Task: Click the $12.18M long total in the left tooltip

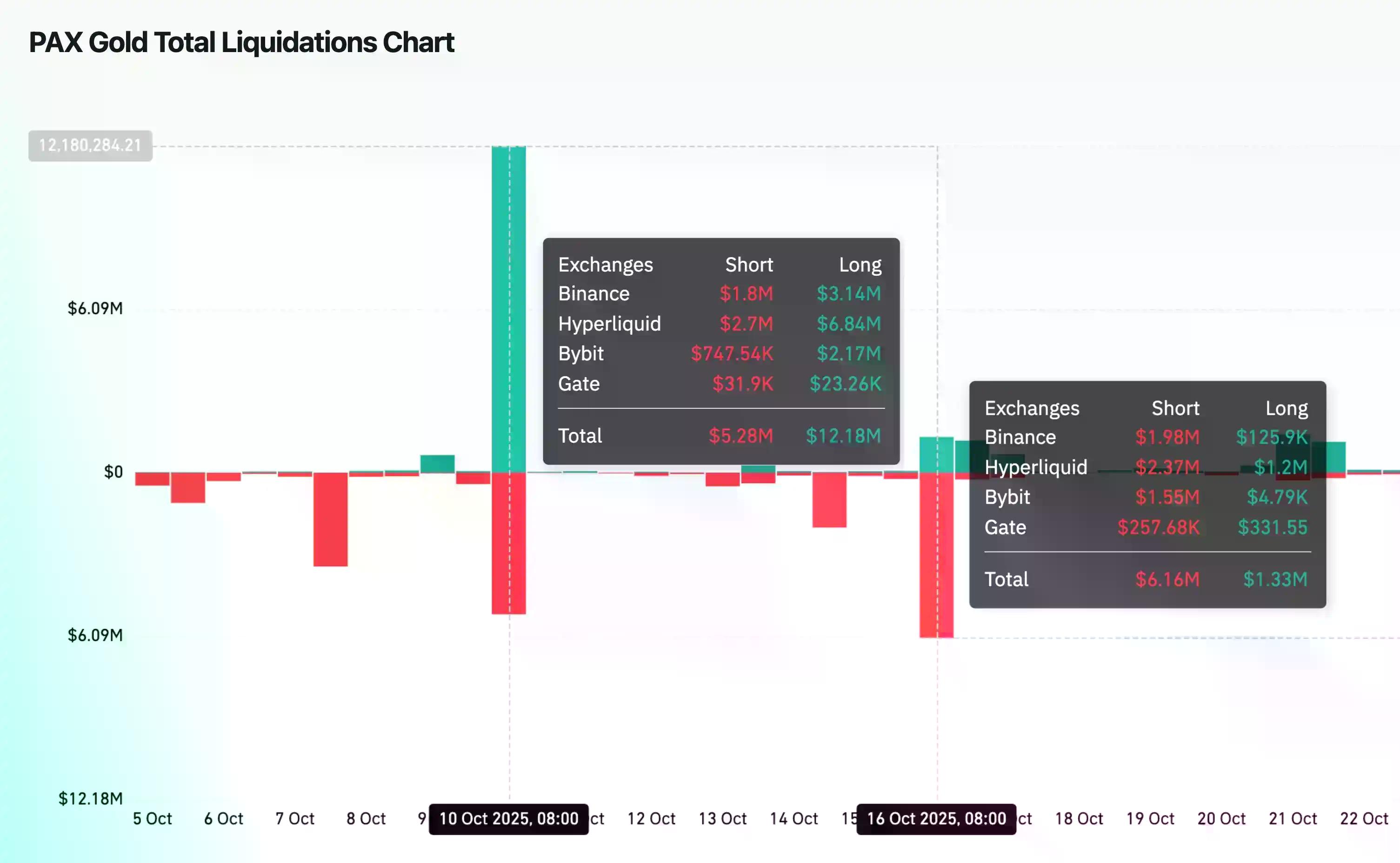Action: coord(843,436)
